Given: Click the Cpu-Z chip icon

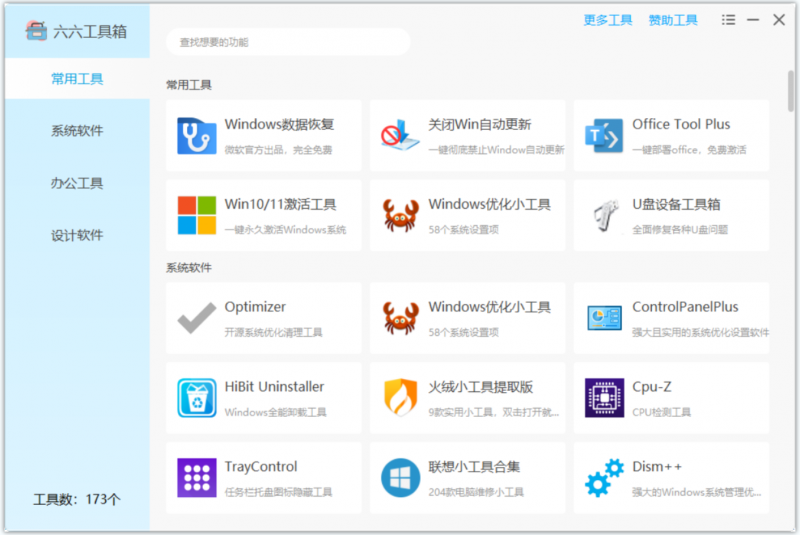Looking at the screenshot, I should pos(604,398).
